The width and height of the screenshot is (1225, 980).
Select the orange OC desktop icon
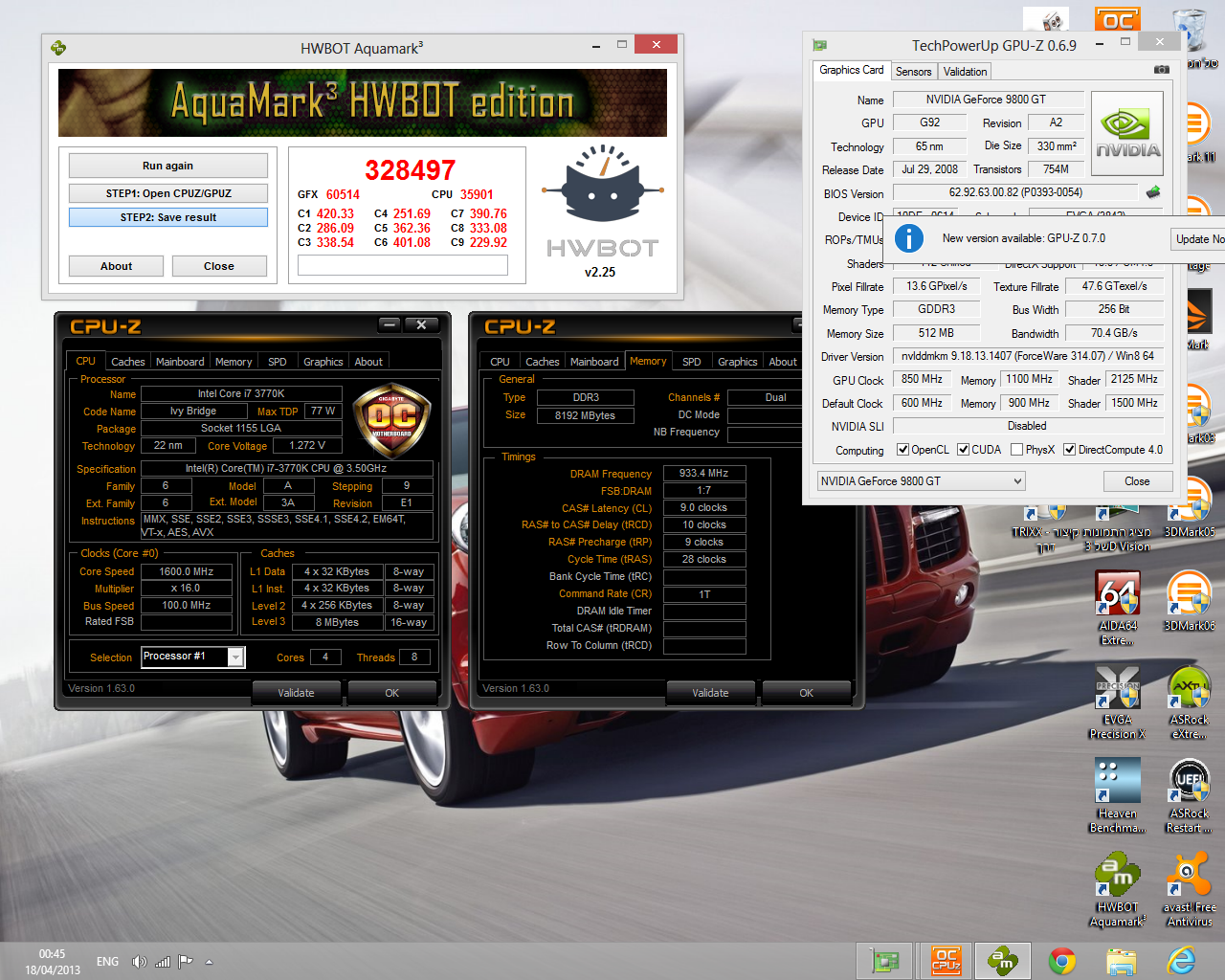point(1117,18)
